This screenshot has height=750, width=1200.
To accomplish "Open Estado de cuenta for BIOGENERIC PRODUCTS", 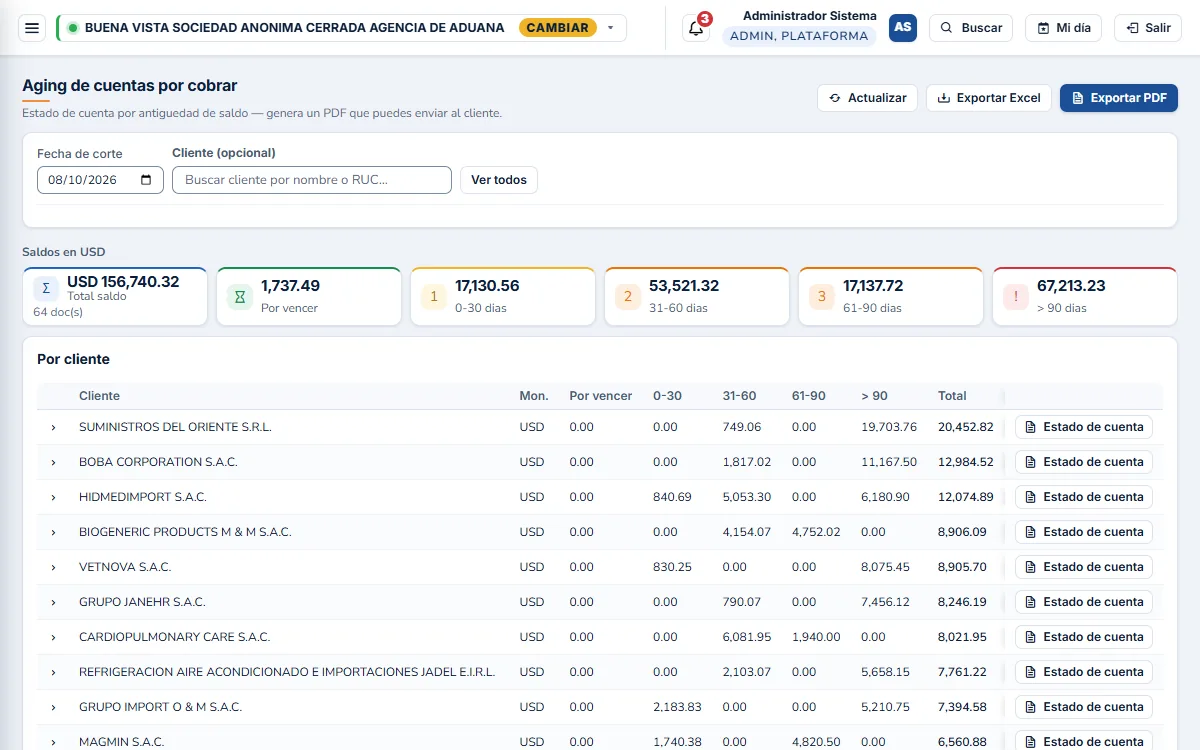I will (1084, 532).
